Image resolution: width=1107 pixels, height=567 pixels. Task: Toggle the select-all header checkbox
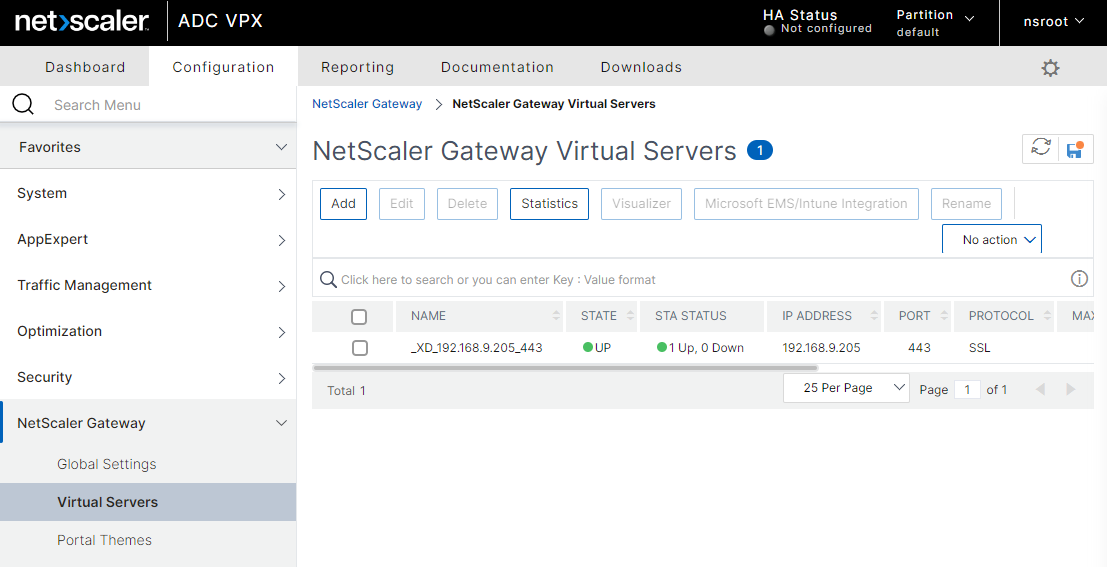pyautogui.click(x=359, y=317)
